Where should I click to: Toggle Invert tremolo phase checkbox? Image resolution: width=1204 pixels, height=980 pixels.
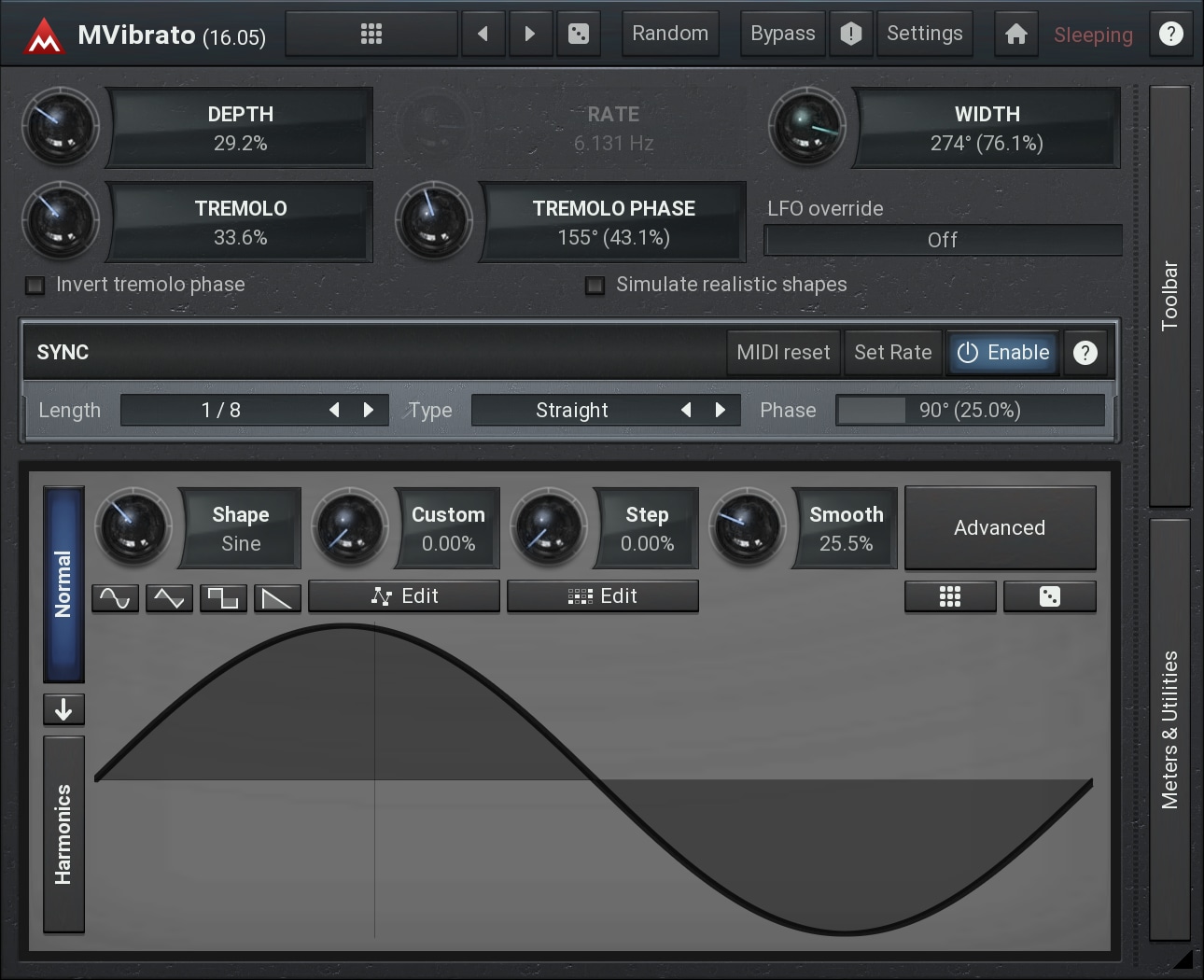35,286
